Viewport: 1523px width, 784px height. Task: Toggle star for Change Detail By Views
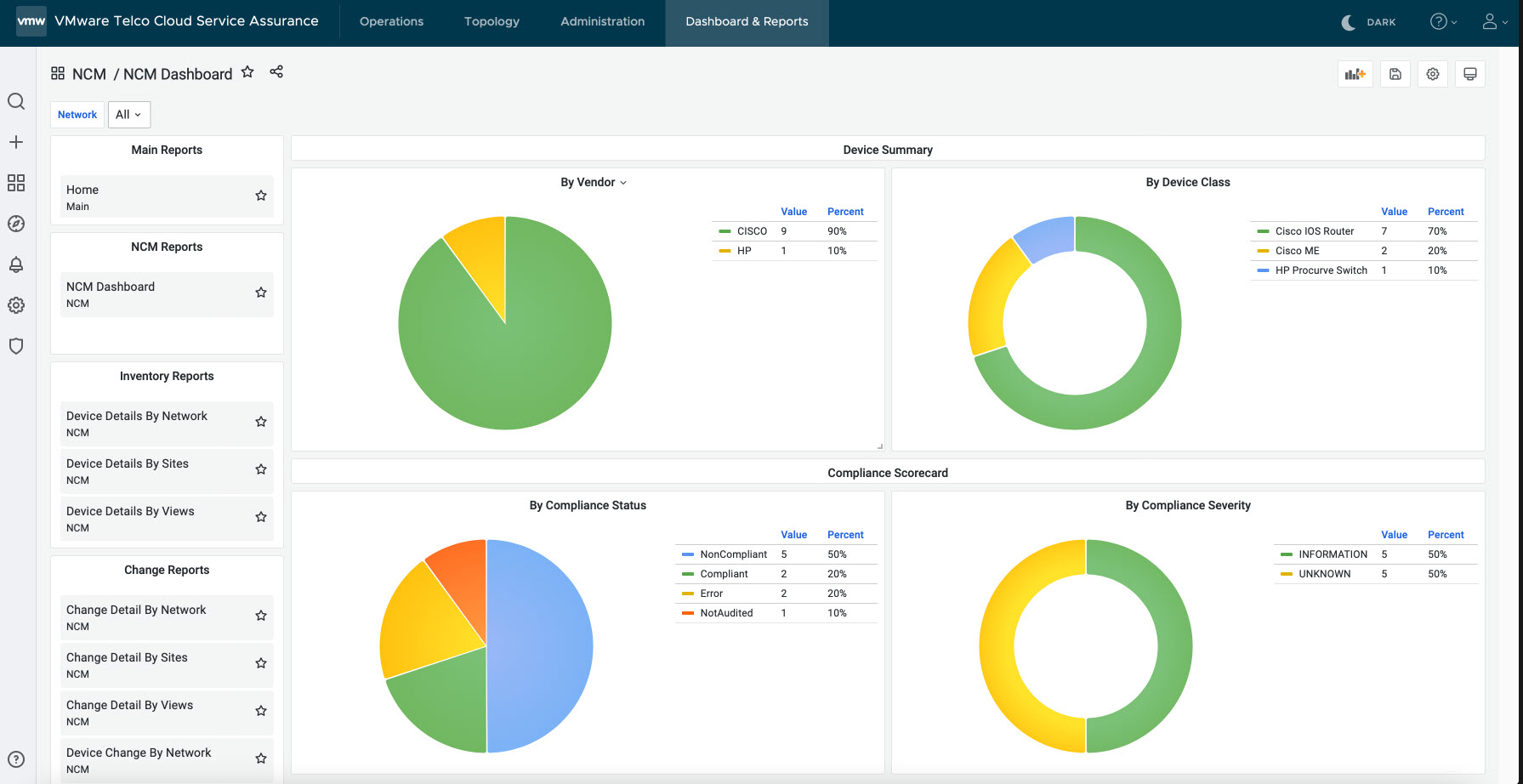[x=261, y=711]
